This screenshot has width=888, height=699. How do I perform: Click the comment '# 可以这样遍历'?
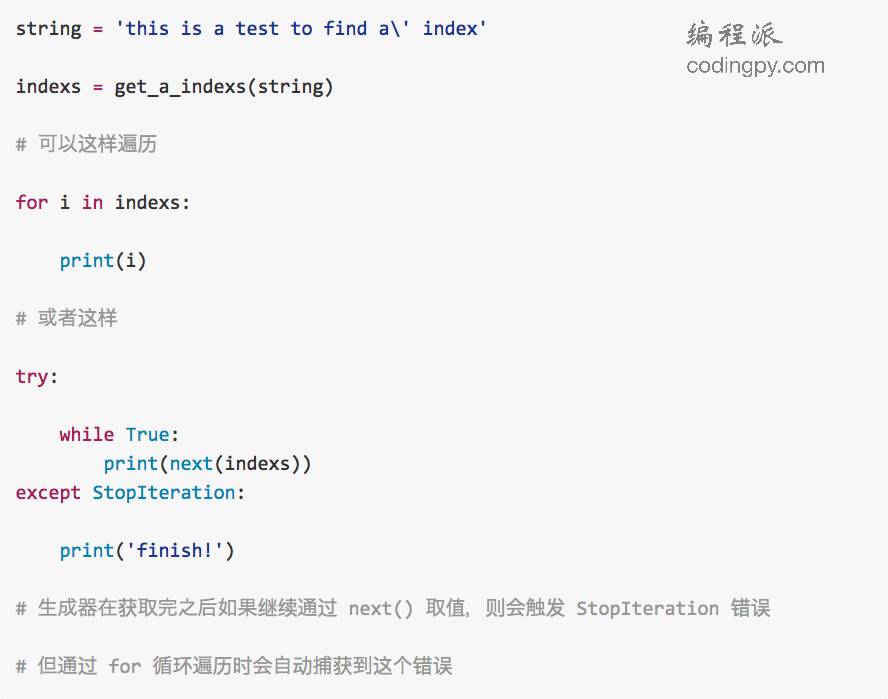tap(86, 144)
